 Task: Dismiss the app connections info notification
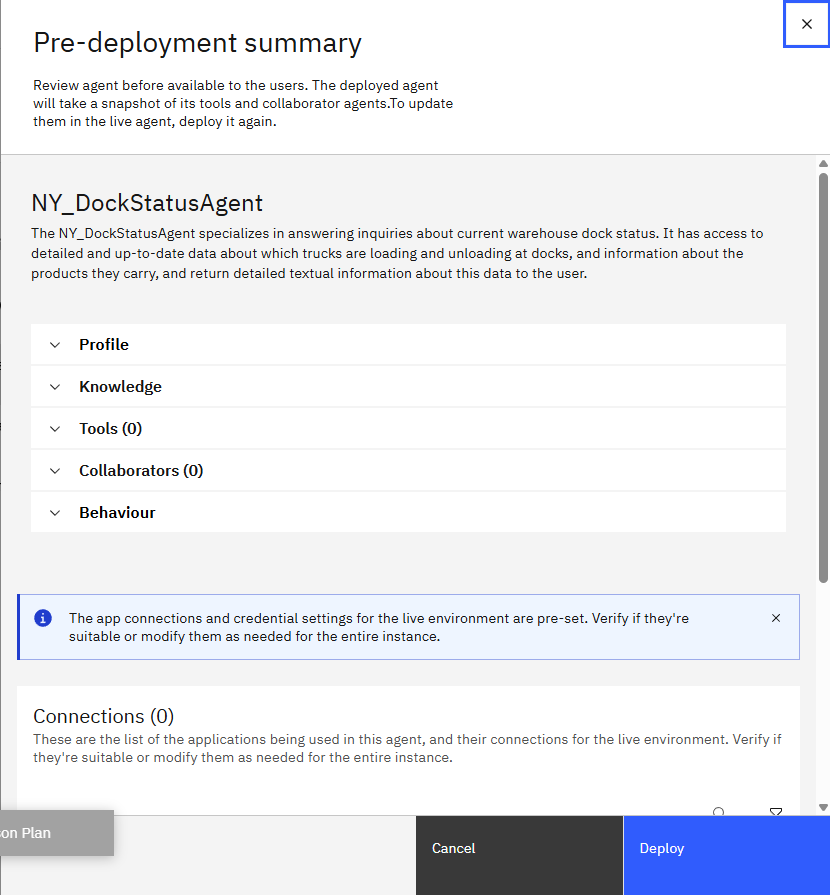(776, 618)
